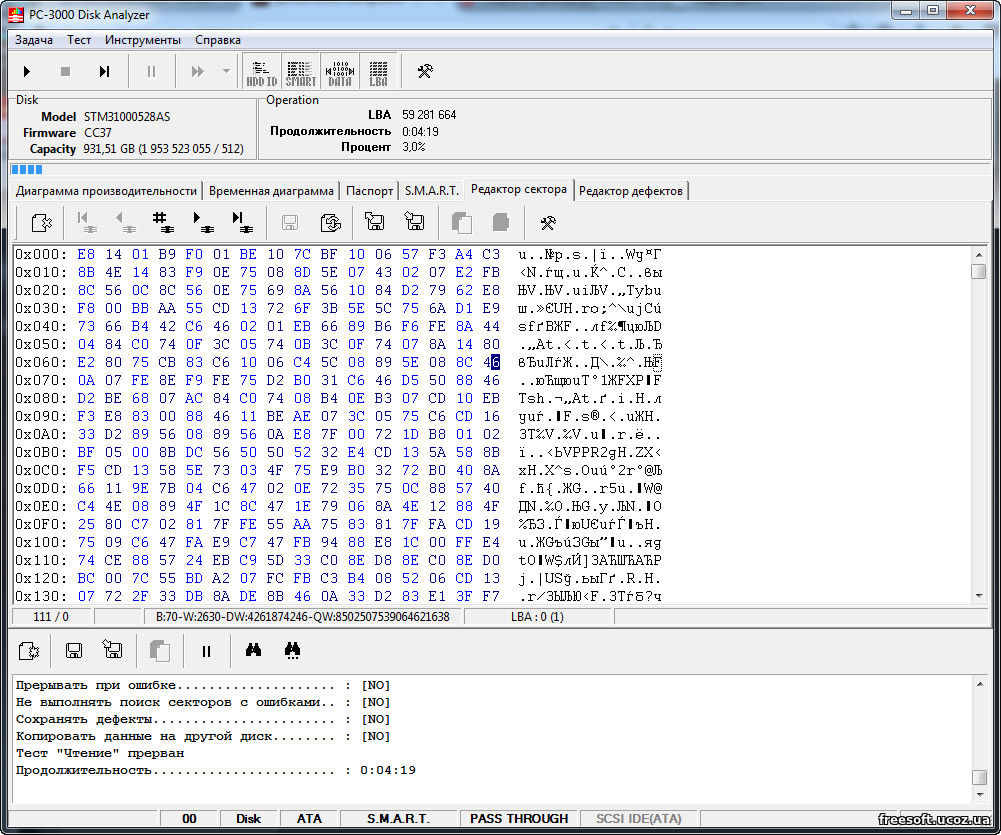This screenshot has width=1001, height=835.
Task: Click the step-to-next play/bar icon
Action: [x=104, y=71]
